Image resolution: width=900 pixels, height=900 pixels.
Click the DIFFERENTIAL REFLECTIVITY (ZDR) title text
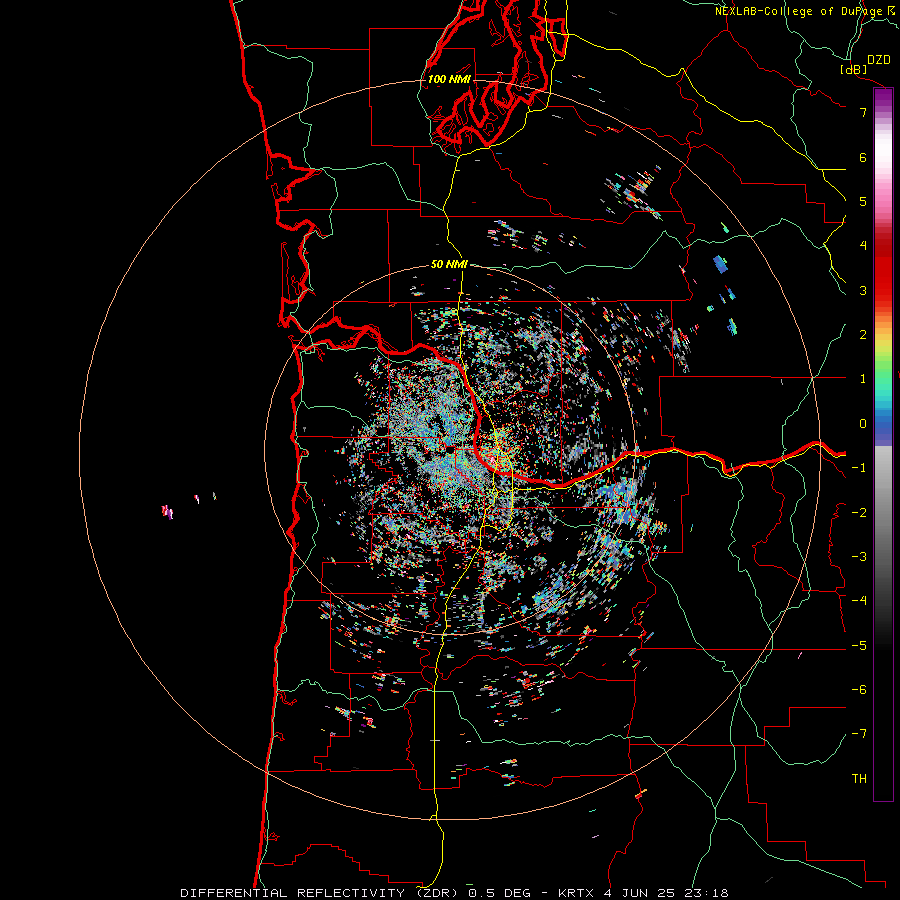[x=319, y=893]
